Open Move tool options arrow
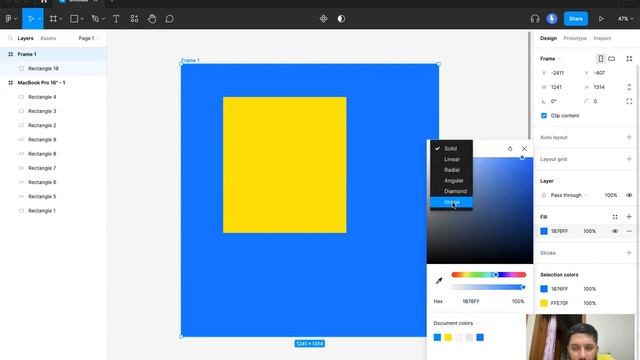Image resolution: width=640 pixels, height=360 pixels. 39,19
